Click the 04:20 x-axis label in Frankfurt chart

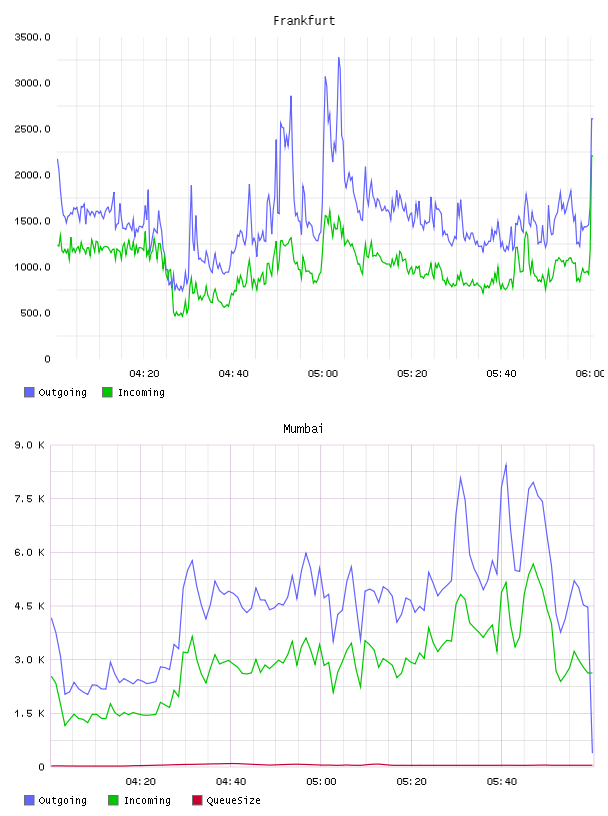144,374
